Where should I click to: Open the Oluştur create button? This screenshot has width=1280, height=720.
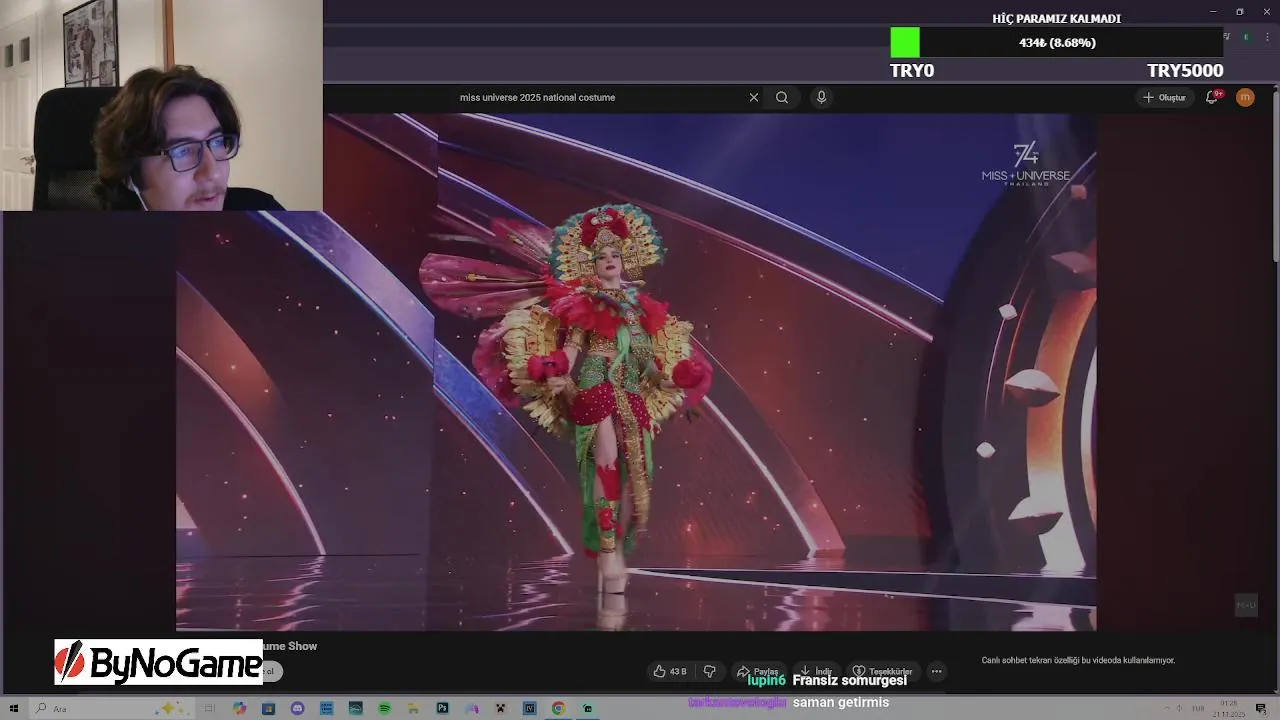(1165, 97)
